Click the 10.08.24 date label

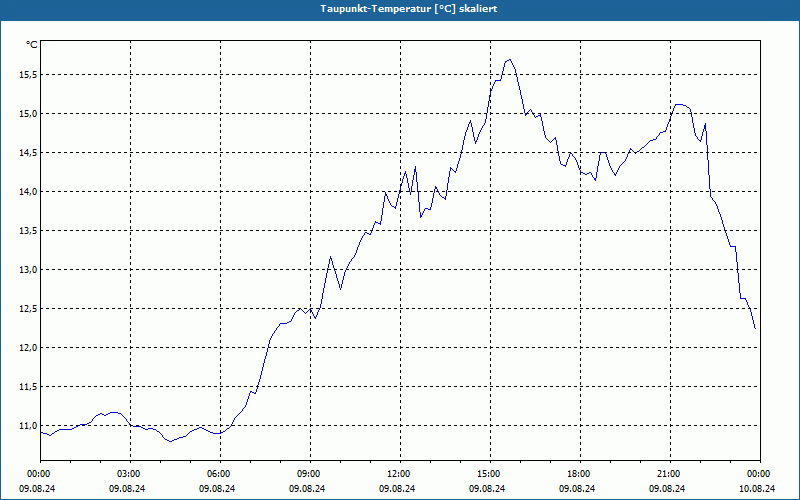pos(757,488)
